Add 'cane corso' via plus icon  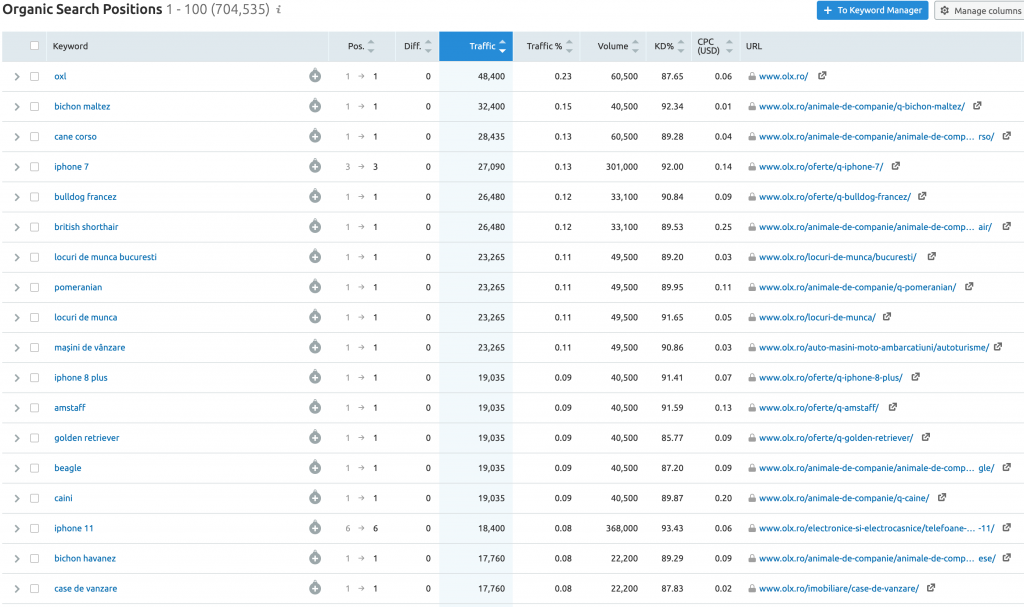[315, 136]
